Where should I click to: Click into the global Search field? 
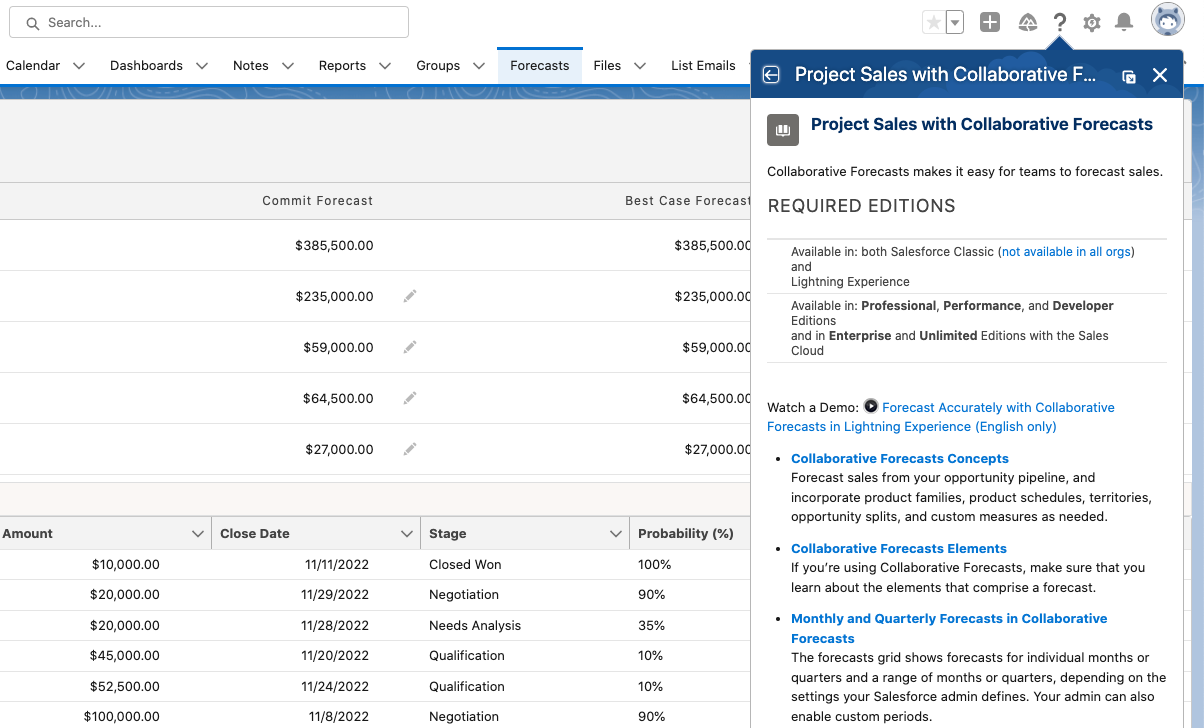(x=215, y=22)
